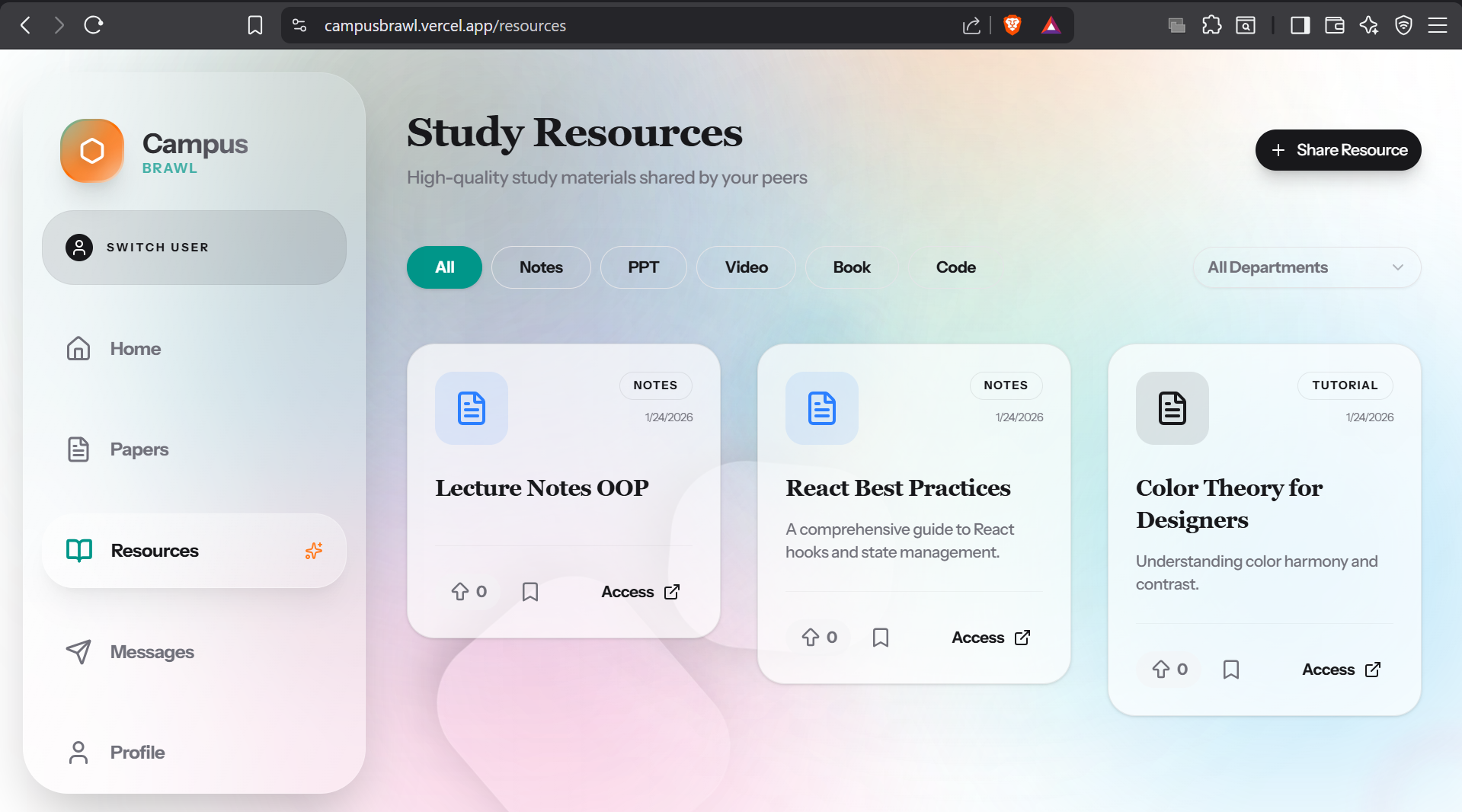The image size is (1462, 812).
Task: Click the TUTORIAL tag on the Color Theory card
Action: tap(1345, 385)
